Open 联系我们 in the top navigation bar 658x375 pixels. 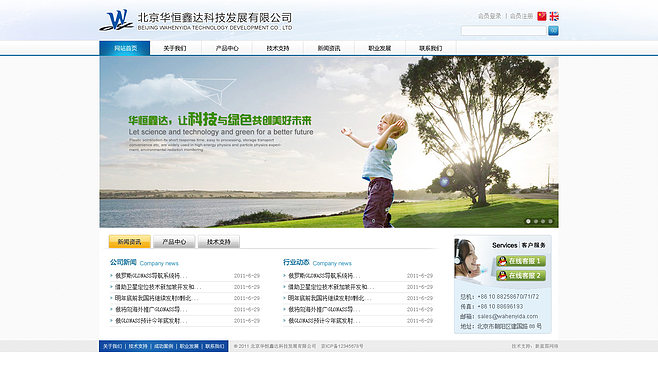click(431, 48)
